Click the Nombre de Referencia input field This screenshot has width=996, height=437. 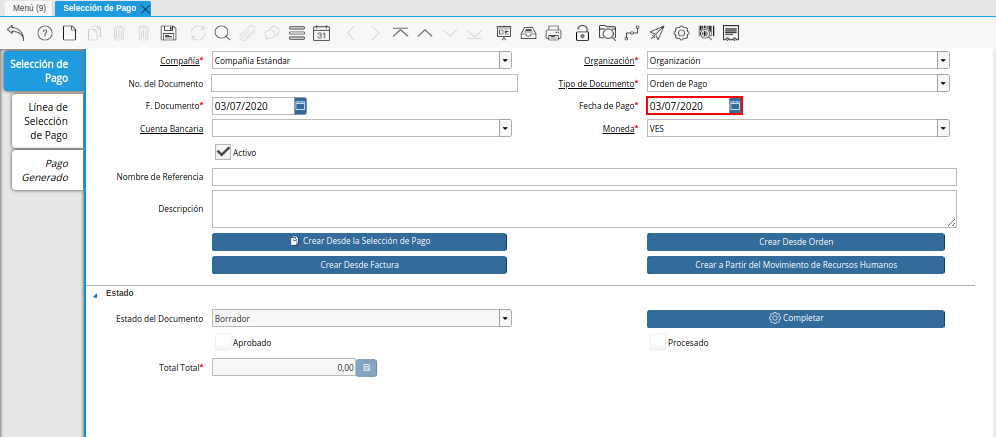click(x=584, y=177)
